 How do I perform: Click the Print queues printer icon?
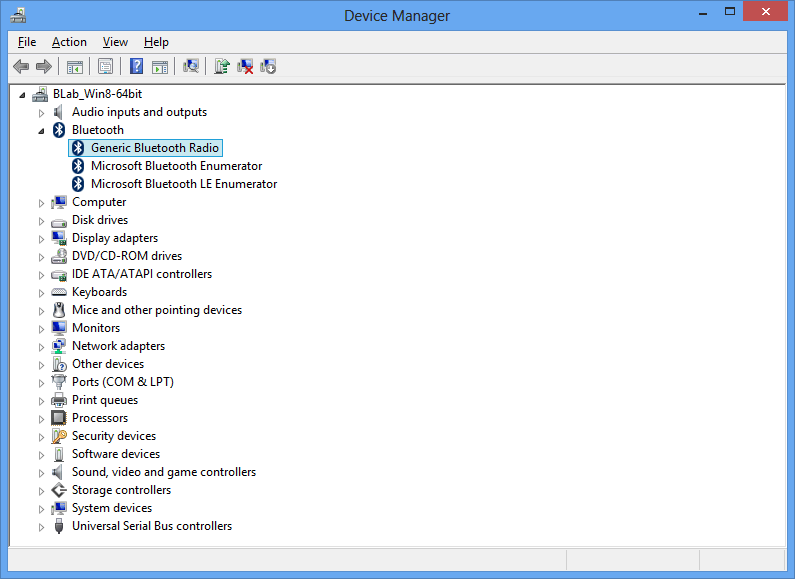(x=59, y=400)
